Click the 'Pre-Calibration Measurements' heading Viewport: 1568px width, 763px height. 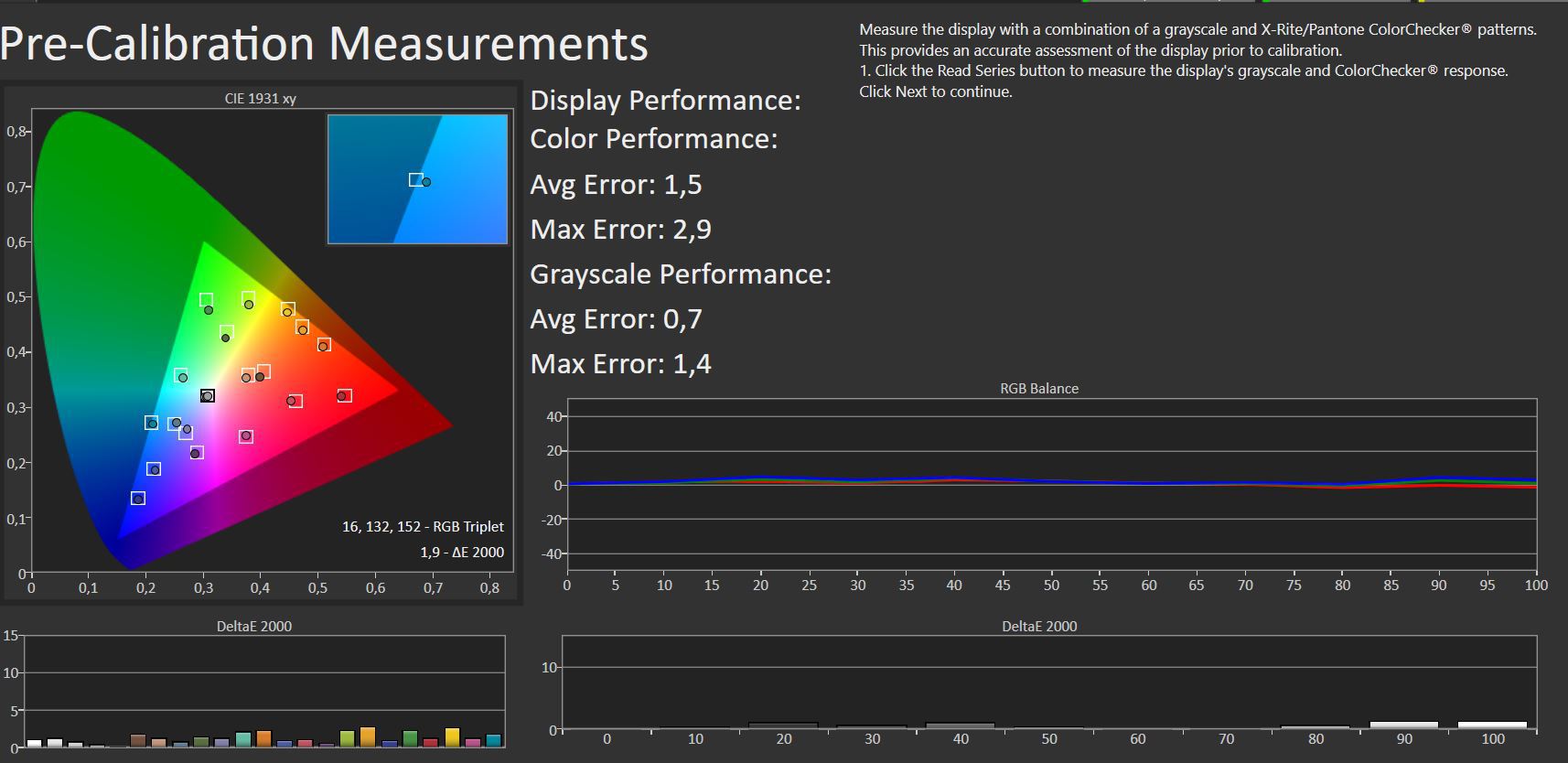(324, 43)
